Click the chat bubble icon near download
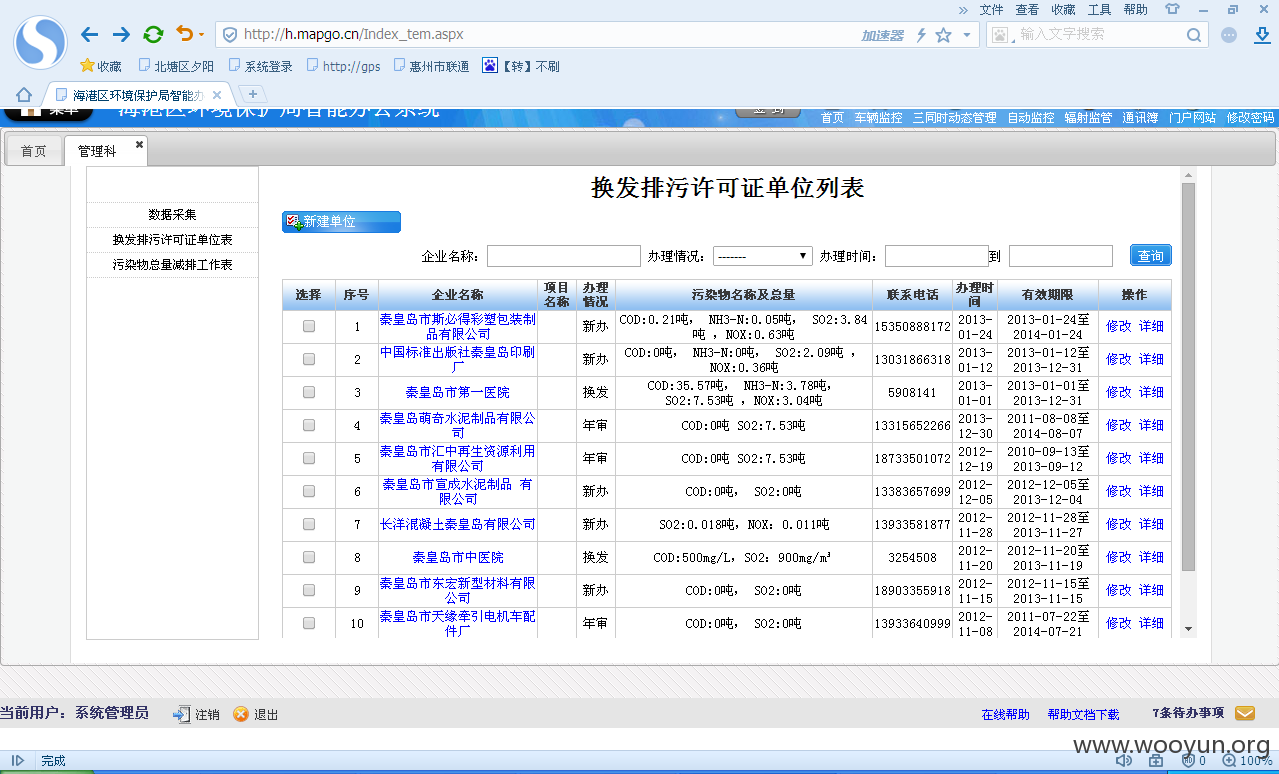Image resolution: width=1279 pixels, height=774 pixels. click(1230, 35)
